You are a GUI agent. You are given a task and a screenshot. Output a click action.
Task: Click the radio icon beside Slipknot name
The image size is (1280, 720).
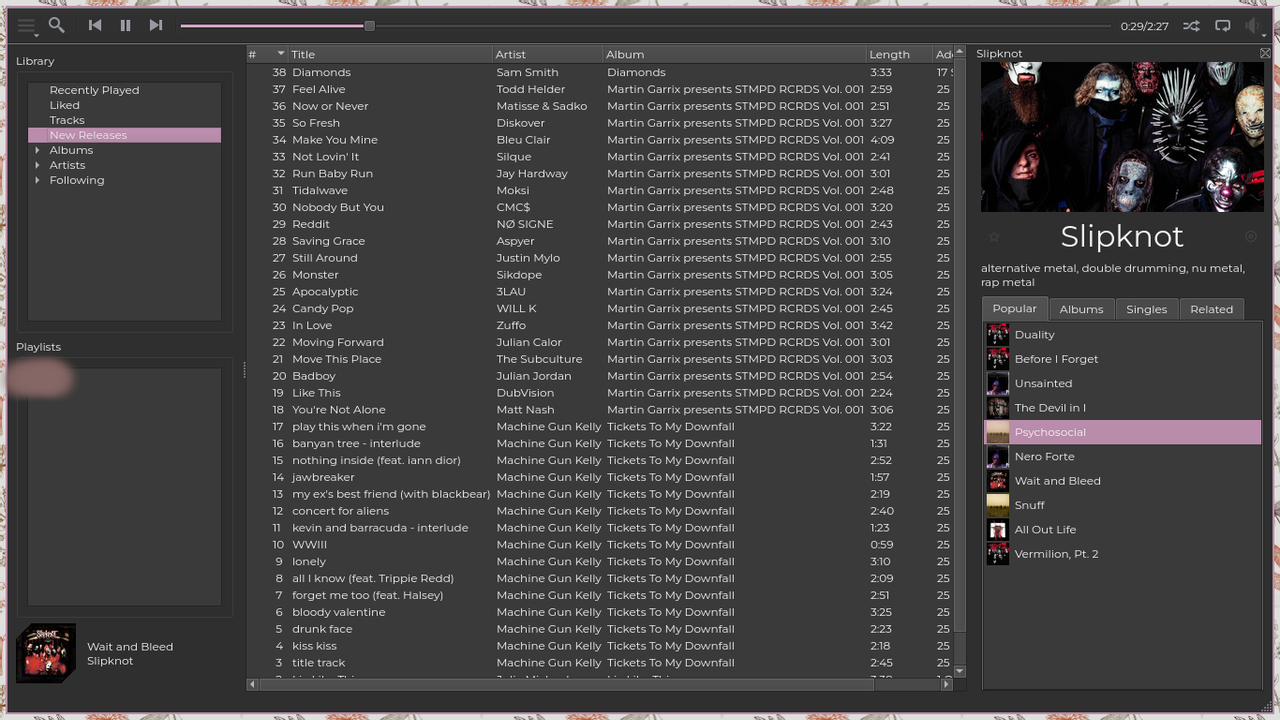click(1251, 237)
